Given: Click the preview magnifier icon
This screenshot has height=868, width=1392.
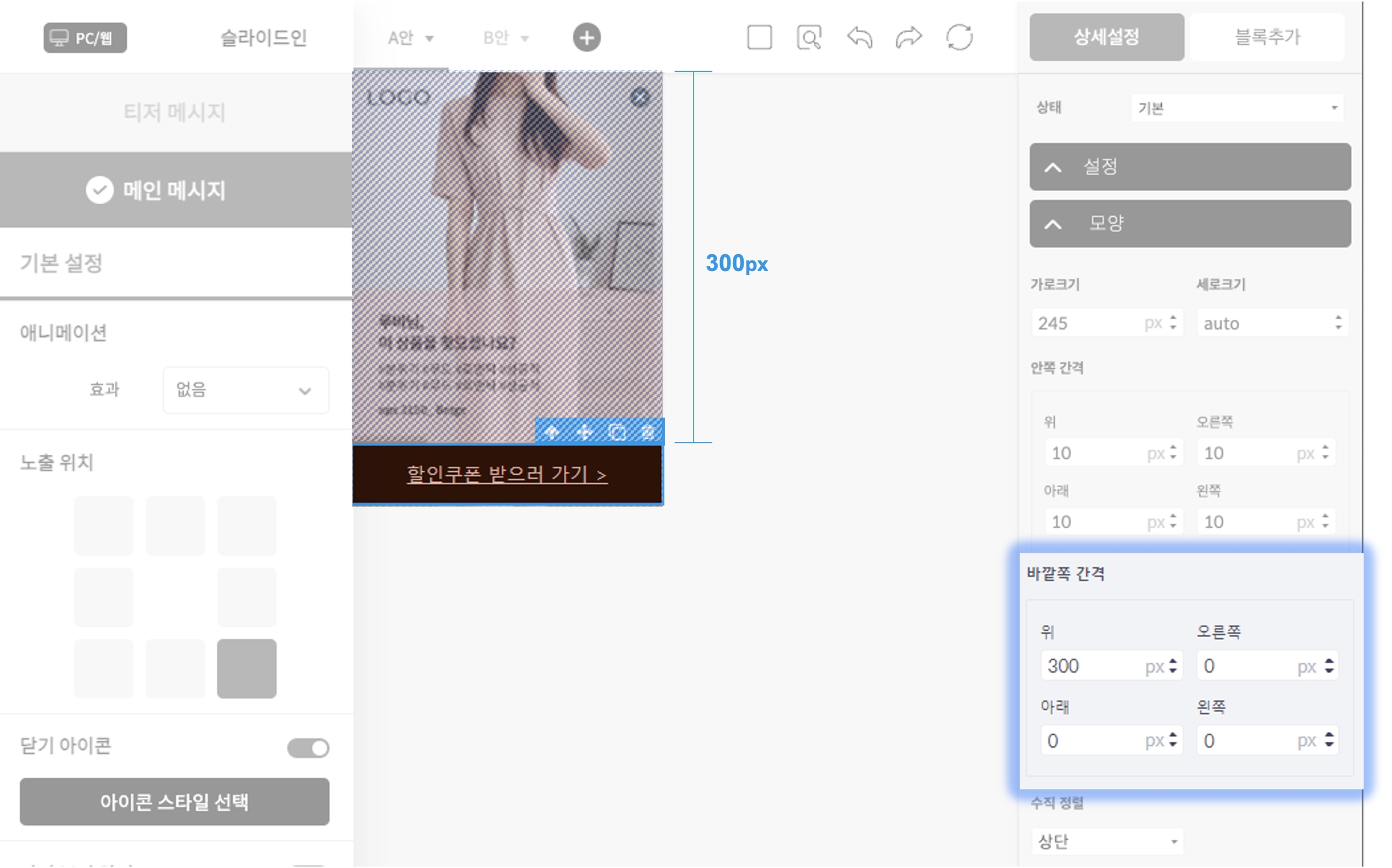Looking at the screenshot, I should (809, 37).
